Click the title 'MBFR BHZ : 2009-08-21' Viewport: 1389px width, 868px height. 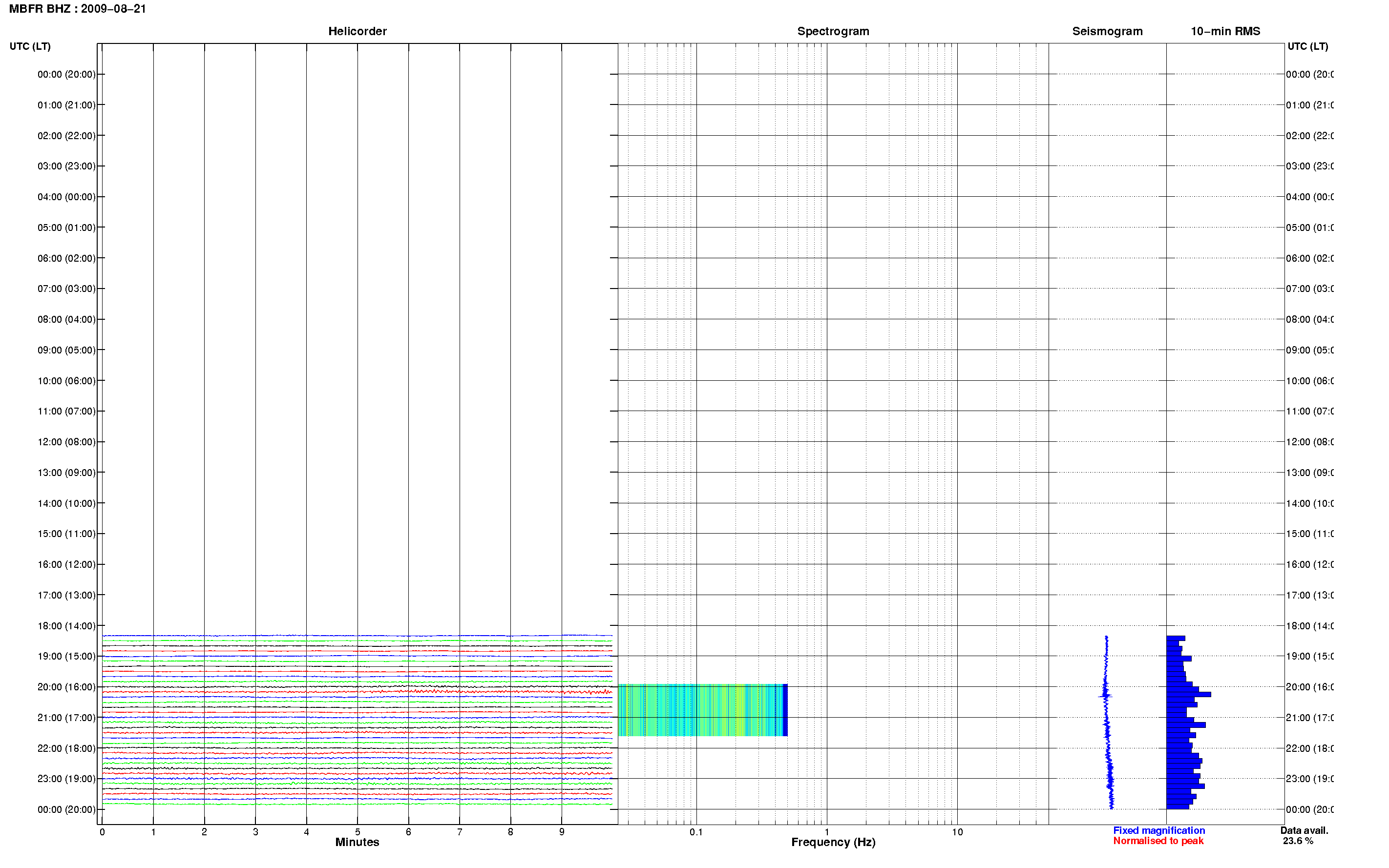coord(78,9)
